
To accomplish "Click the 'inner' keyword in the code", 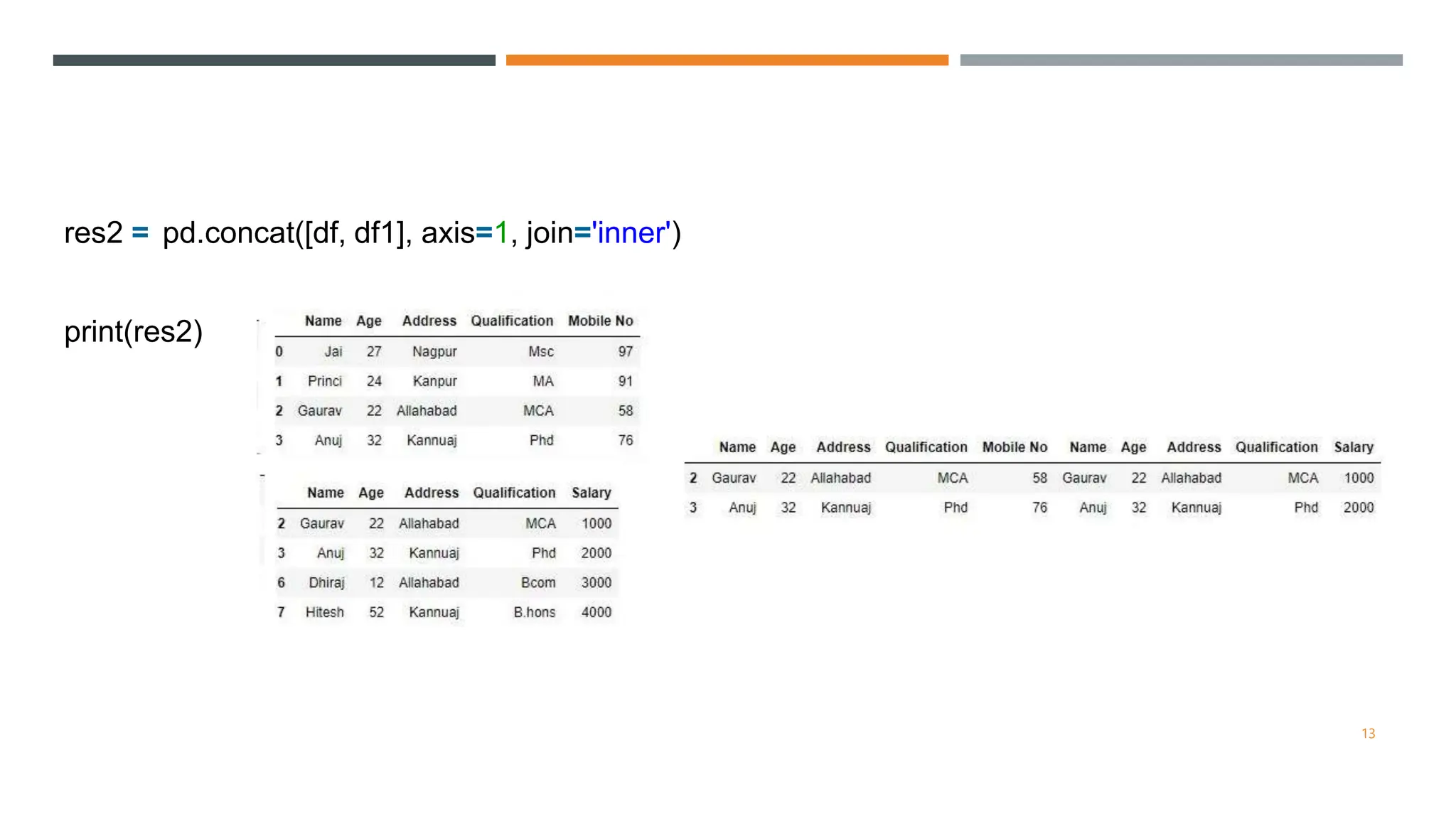I will pyautogui.click(x=631, y=233).
